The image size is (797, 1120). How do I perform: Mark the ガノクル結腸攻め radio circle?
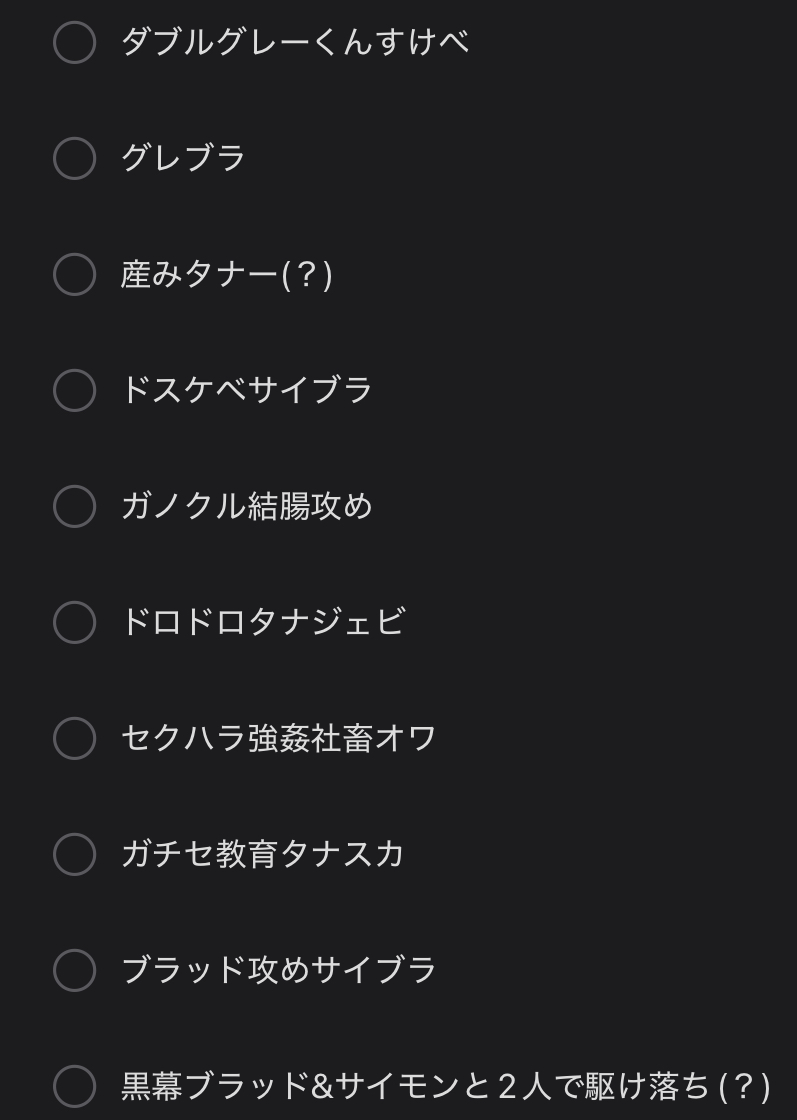pos(74,506)
